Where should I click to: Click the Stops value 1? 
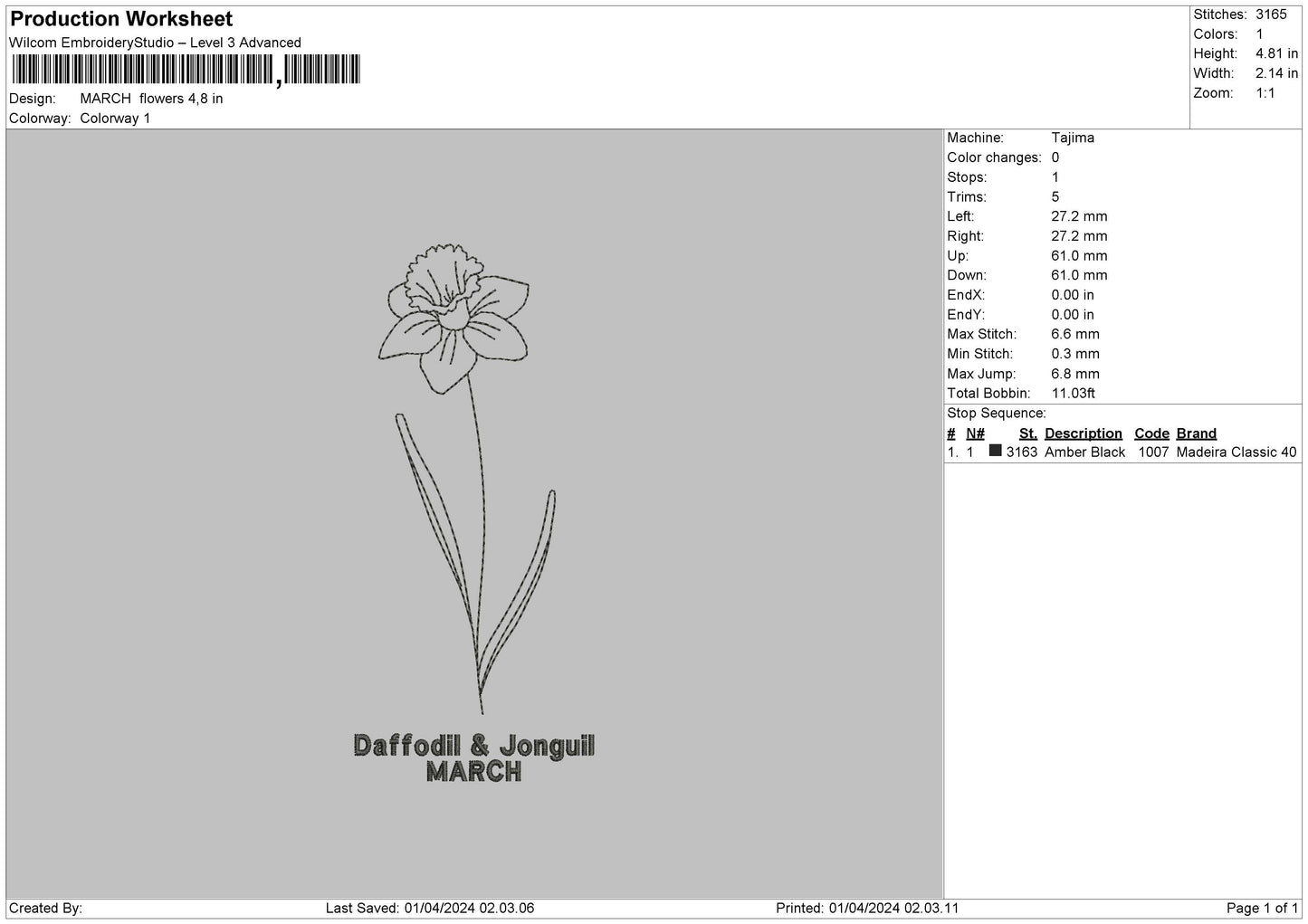[1055, 177]
